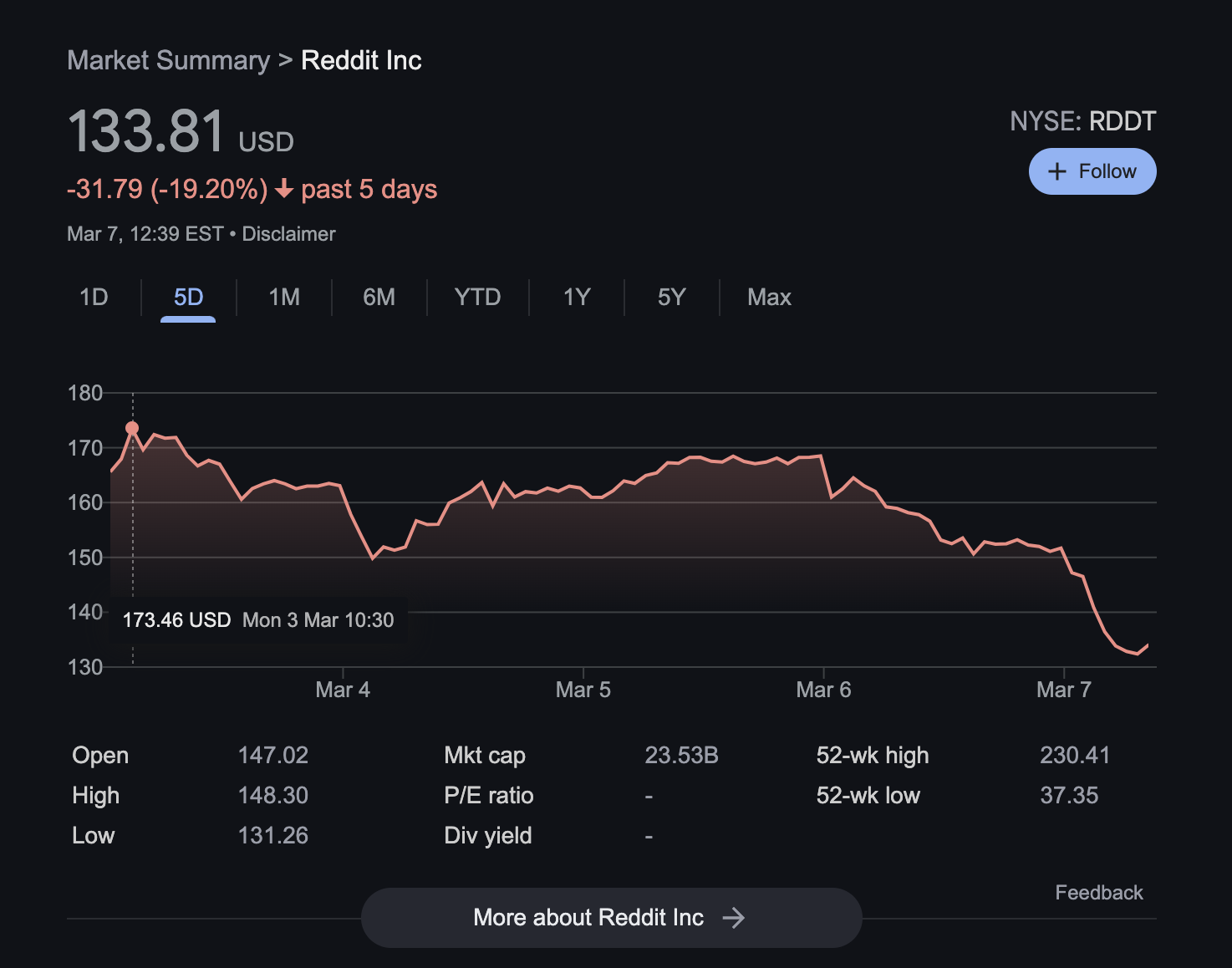Show the 1Y chart range
This screenshot has width=1232, height=968.
tap(577, 298)
